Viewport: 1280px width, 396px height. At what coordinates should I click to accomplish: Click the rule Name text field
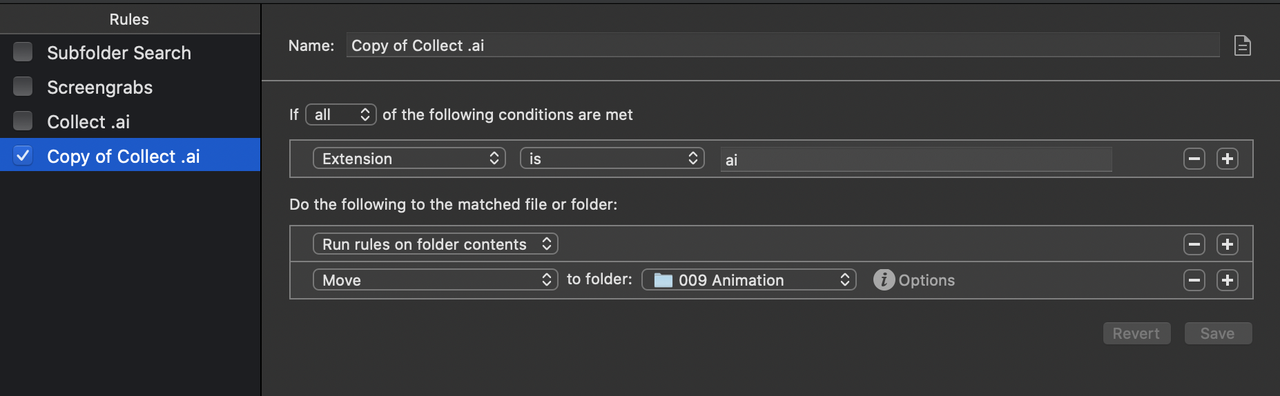pyautogui.click(x=783, y=46)
